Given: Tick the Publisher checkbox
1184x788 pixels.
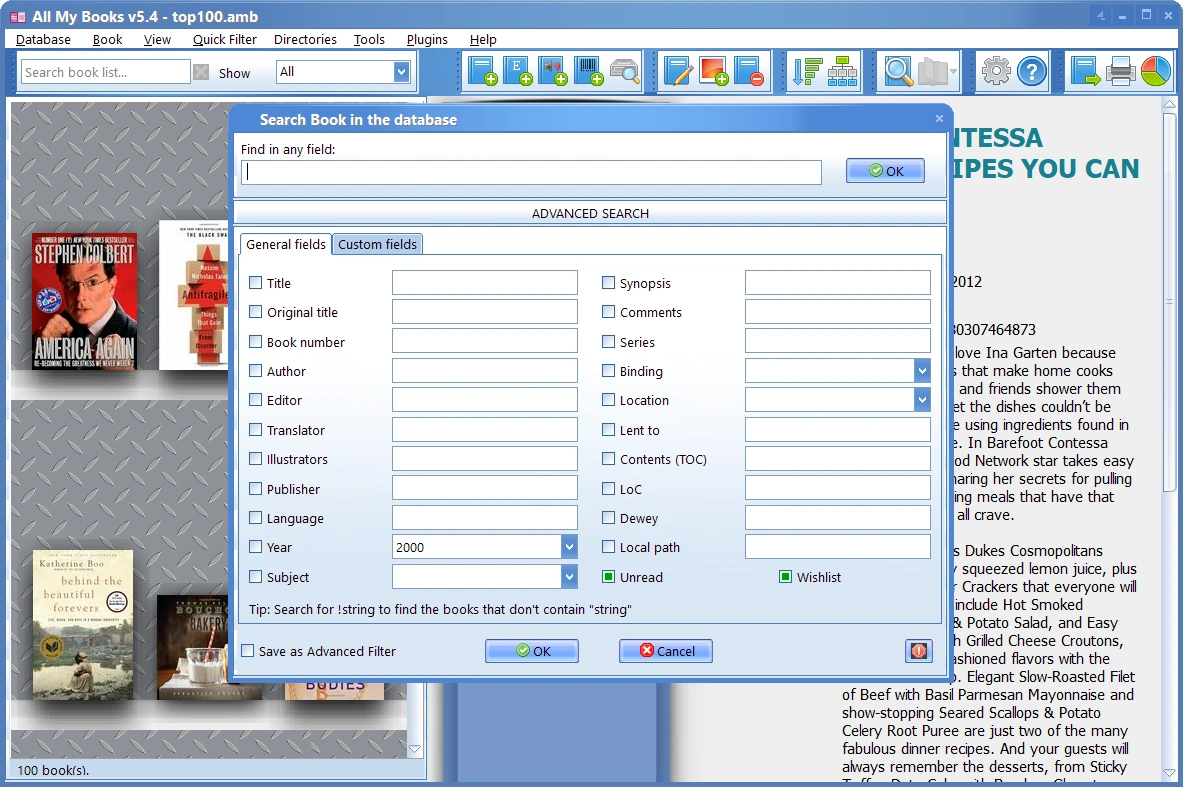Looking at the screenshot, I should 255,488.
